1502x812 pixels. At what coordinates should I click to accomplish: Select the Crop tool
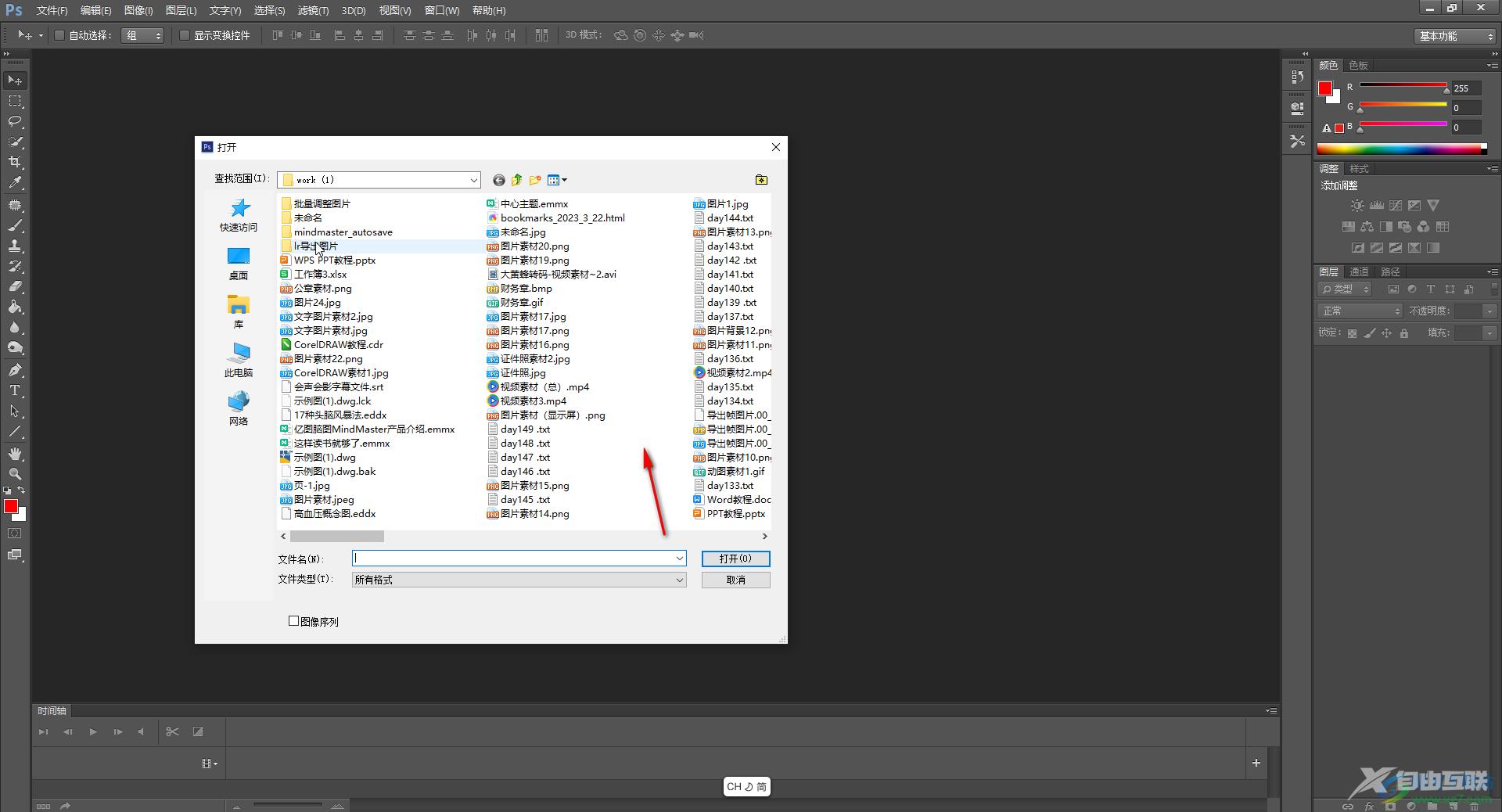pyautogui.click(x=15, y=162)
